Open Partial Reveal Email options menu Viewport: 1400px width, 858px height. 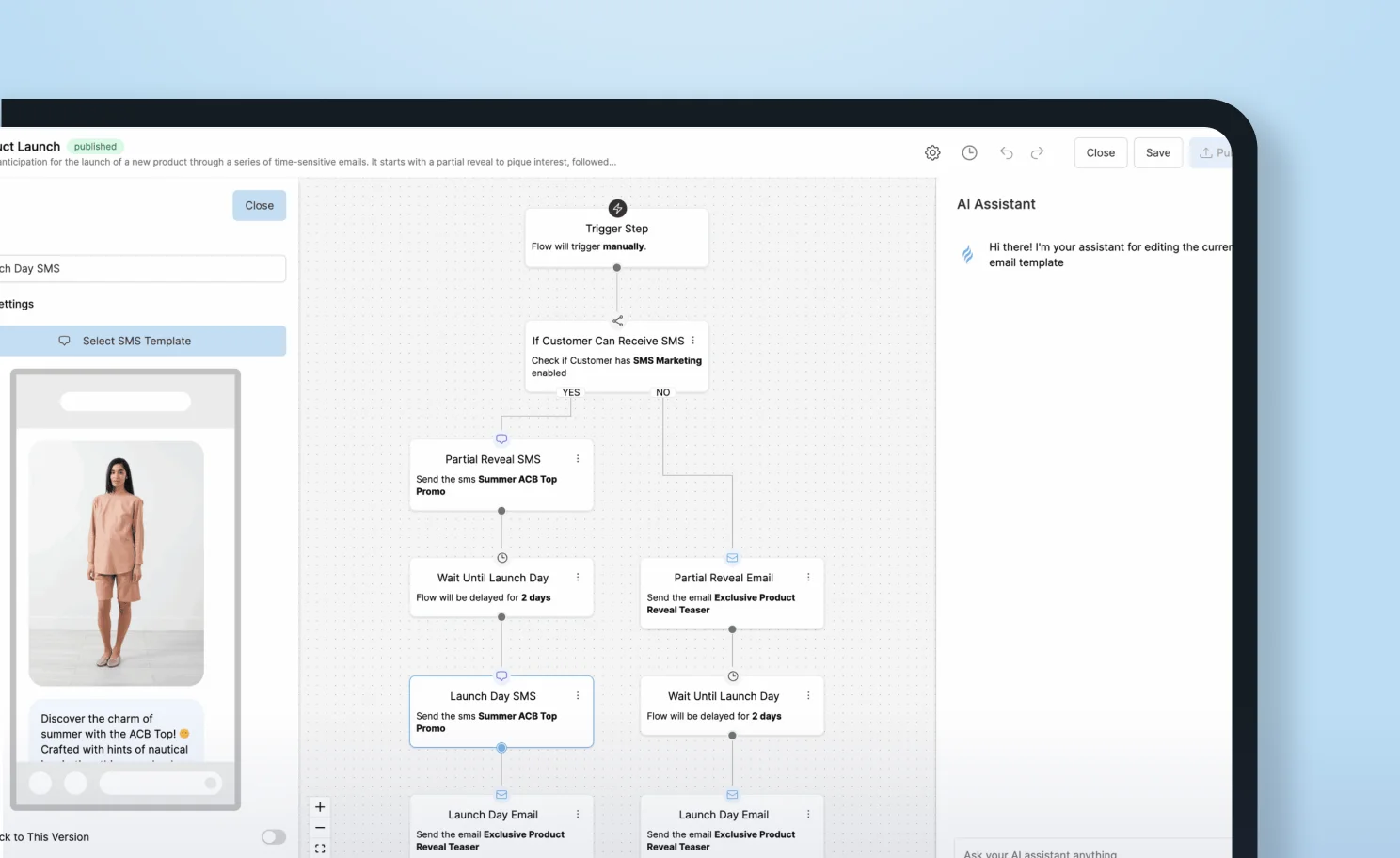[x=808, y=578]
